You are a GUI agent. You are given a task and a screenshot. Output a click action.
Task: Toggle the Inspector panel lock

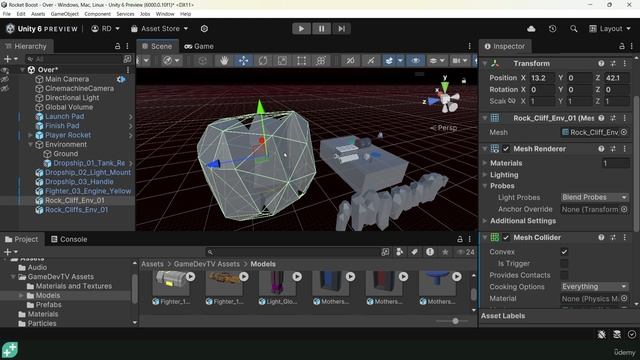tap(622, 46)
